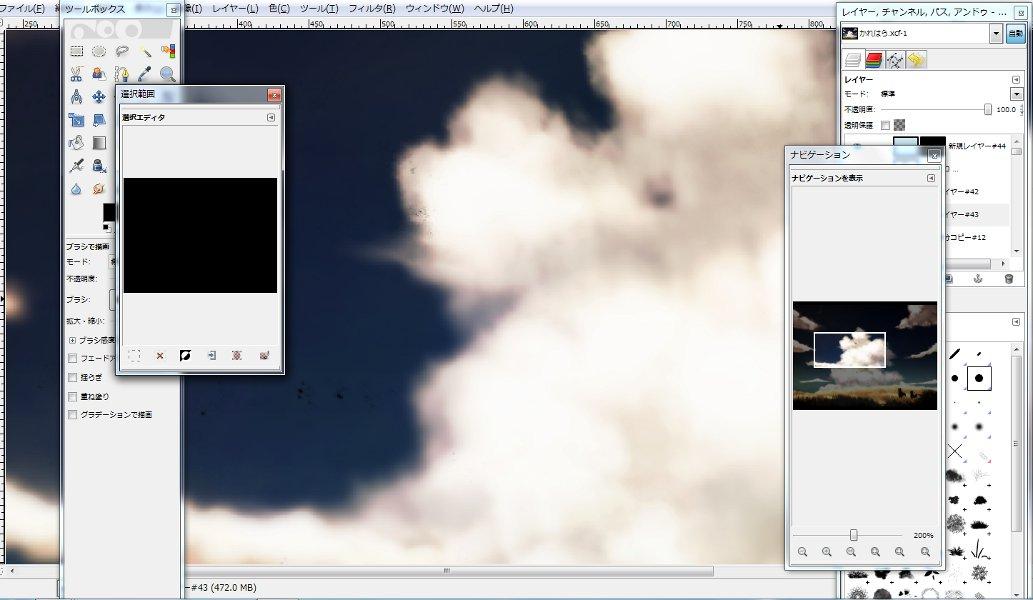Image resolution: width=1033 pixels, height=600 pixels.
Task: Select the Free Select lasso tool
Action: [x=122, y=51]
